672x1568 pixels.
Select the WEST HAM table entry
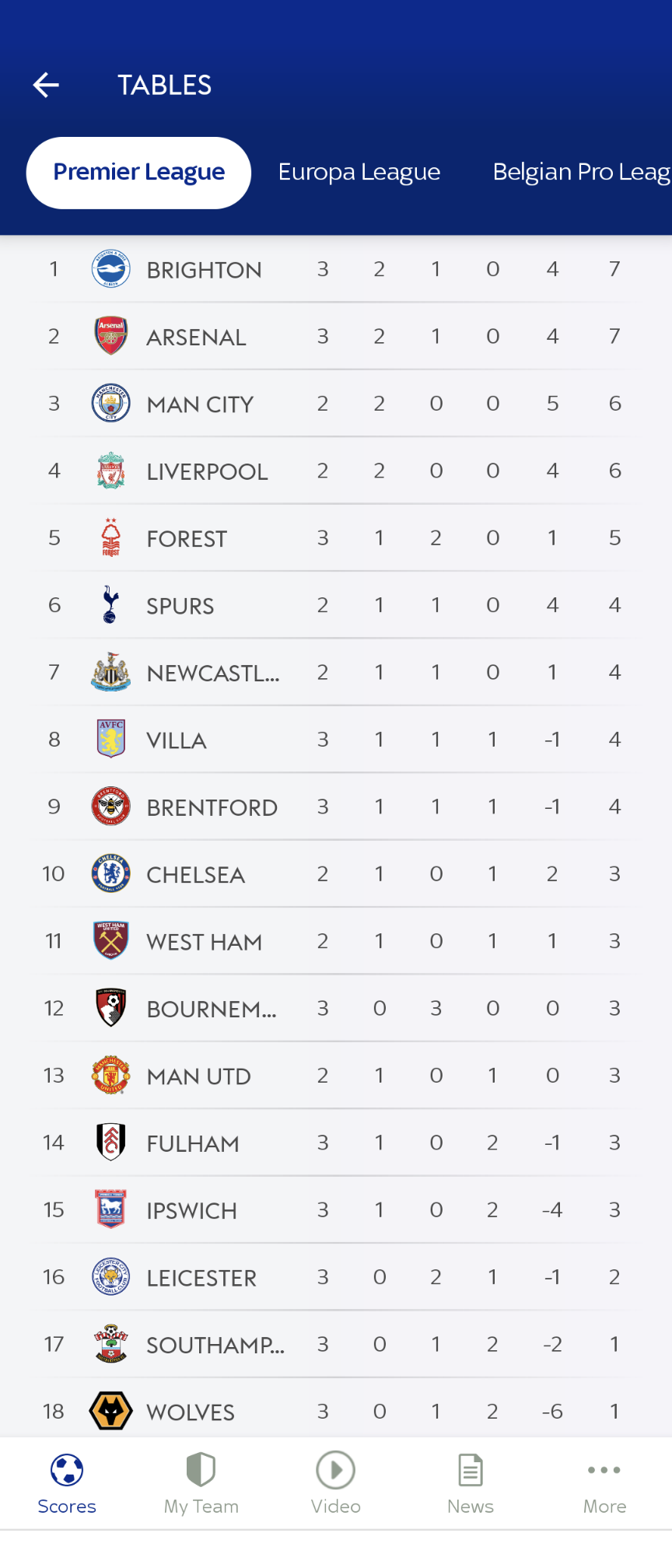click(x=336, y=941)
